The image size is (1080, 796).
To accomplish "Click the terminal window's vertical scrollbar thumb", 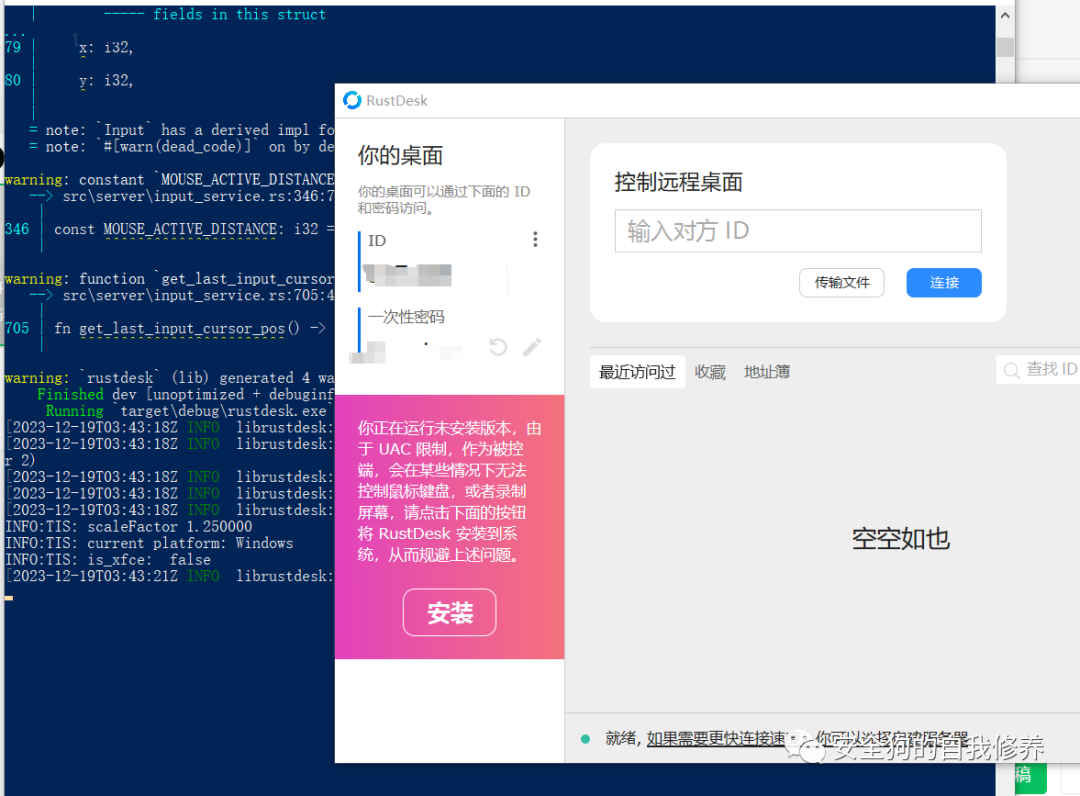I will 1005,47.
